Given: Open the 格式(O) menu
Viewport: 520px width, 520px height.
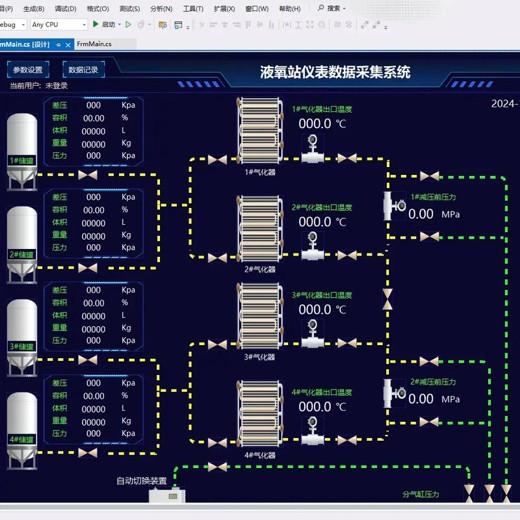Looking at the screenshot, I should click(98, 9).
